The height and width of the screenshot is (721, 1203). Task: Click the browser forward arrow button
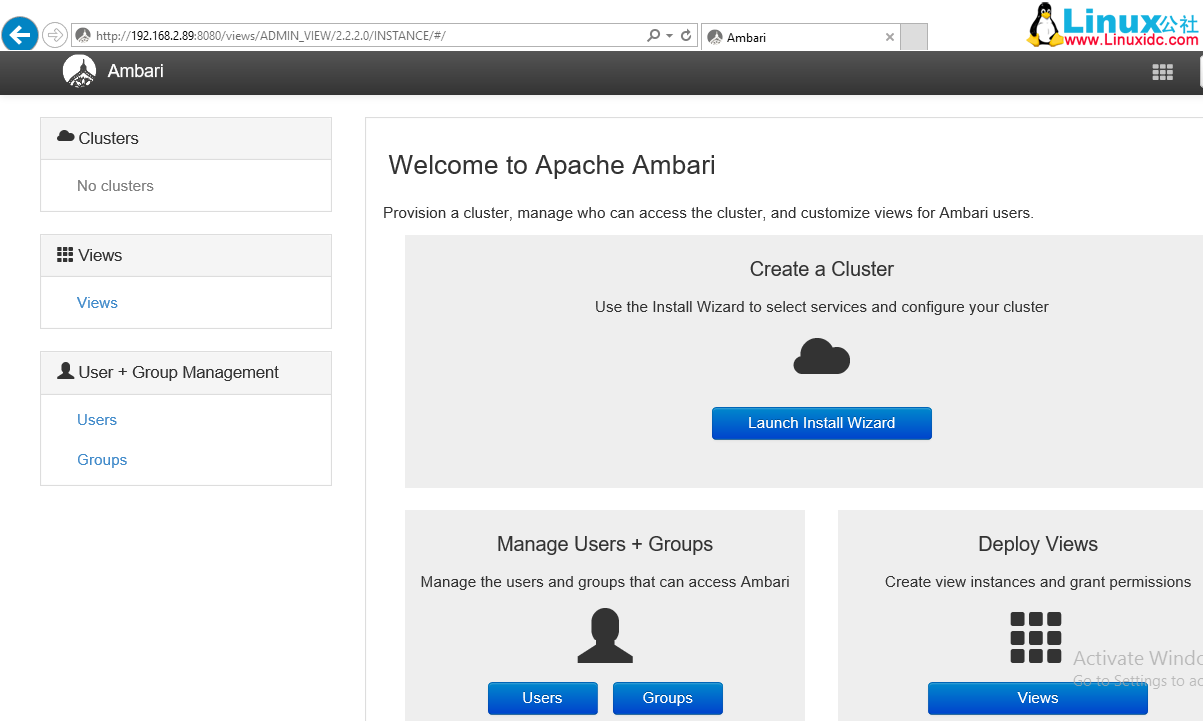click(55, 35)
